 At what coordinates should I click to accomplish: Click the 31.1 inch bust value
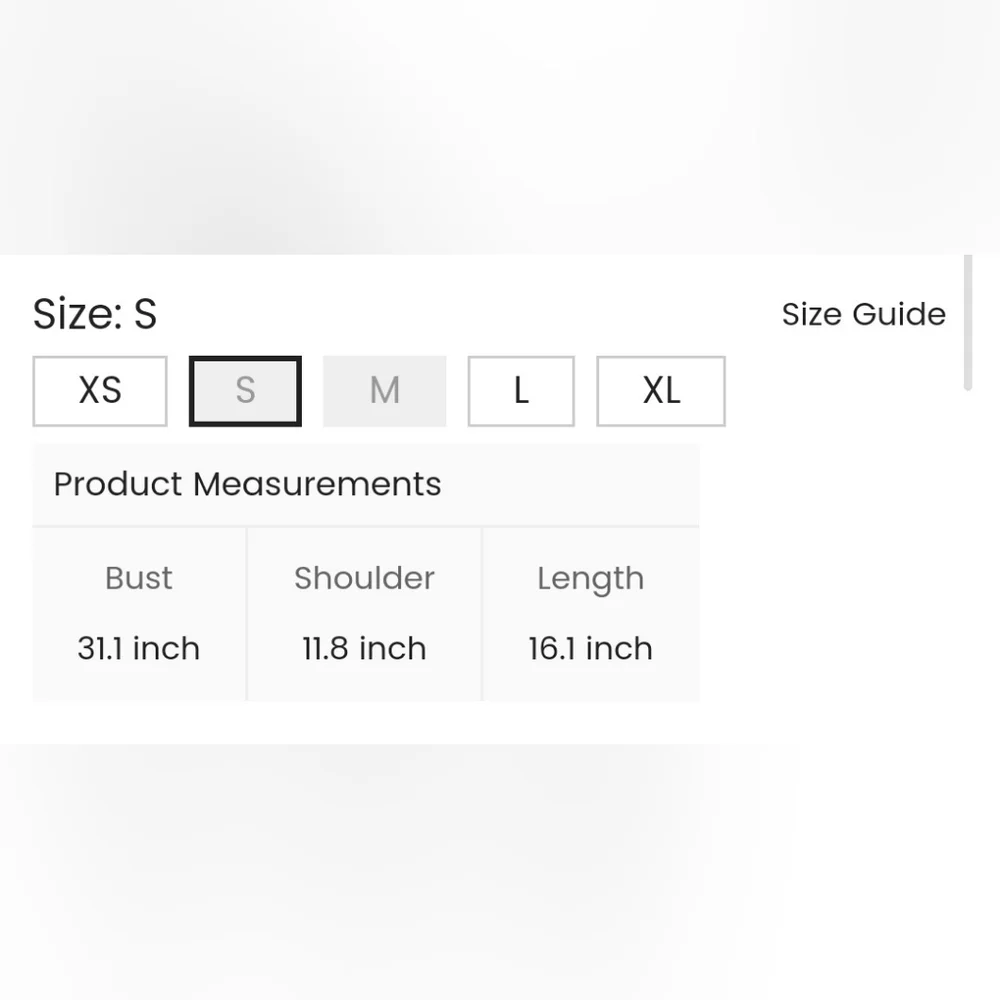[x=139, y=648]
